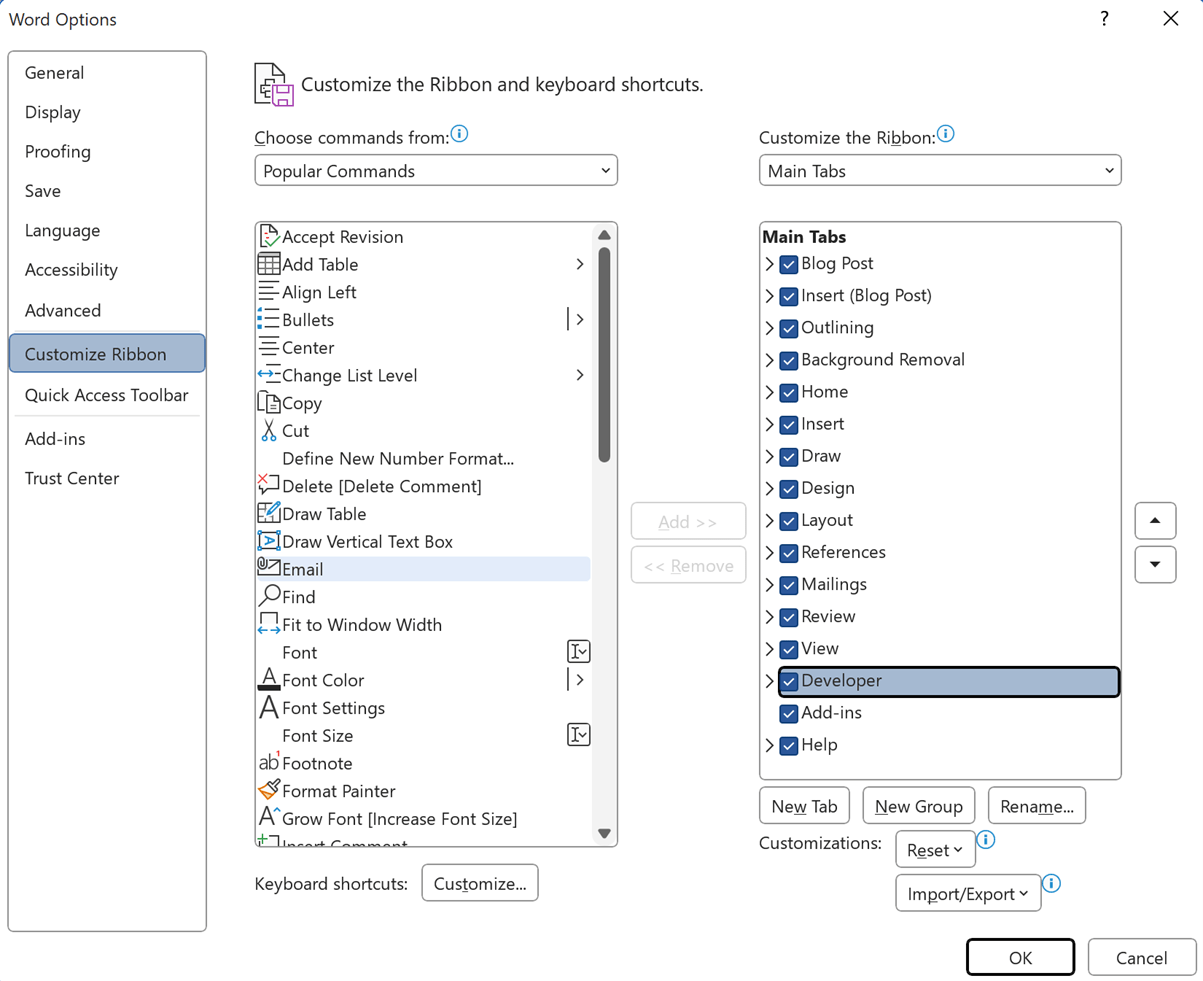Viewport: 1203px width, 981px height.
Task: Click the Move Down arrow button
Action: pyautogui.click(x=1155, y=564)
